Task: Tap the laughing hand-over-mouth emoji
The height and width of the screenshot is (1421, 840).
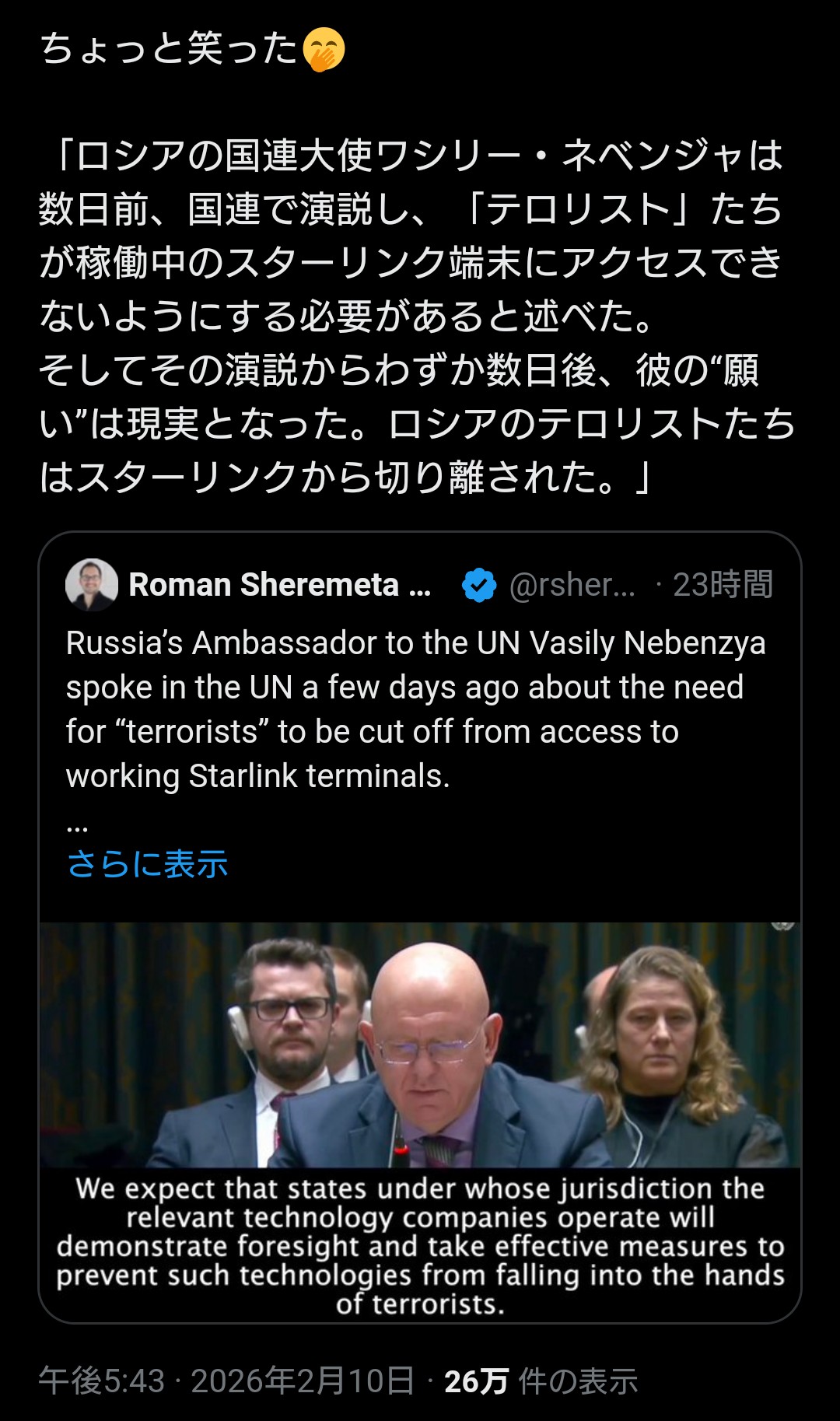Action: tap(323, 50)
